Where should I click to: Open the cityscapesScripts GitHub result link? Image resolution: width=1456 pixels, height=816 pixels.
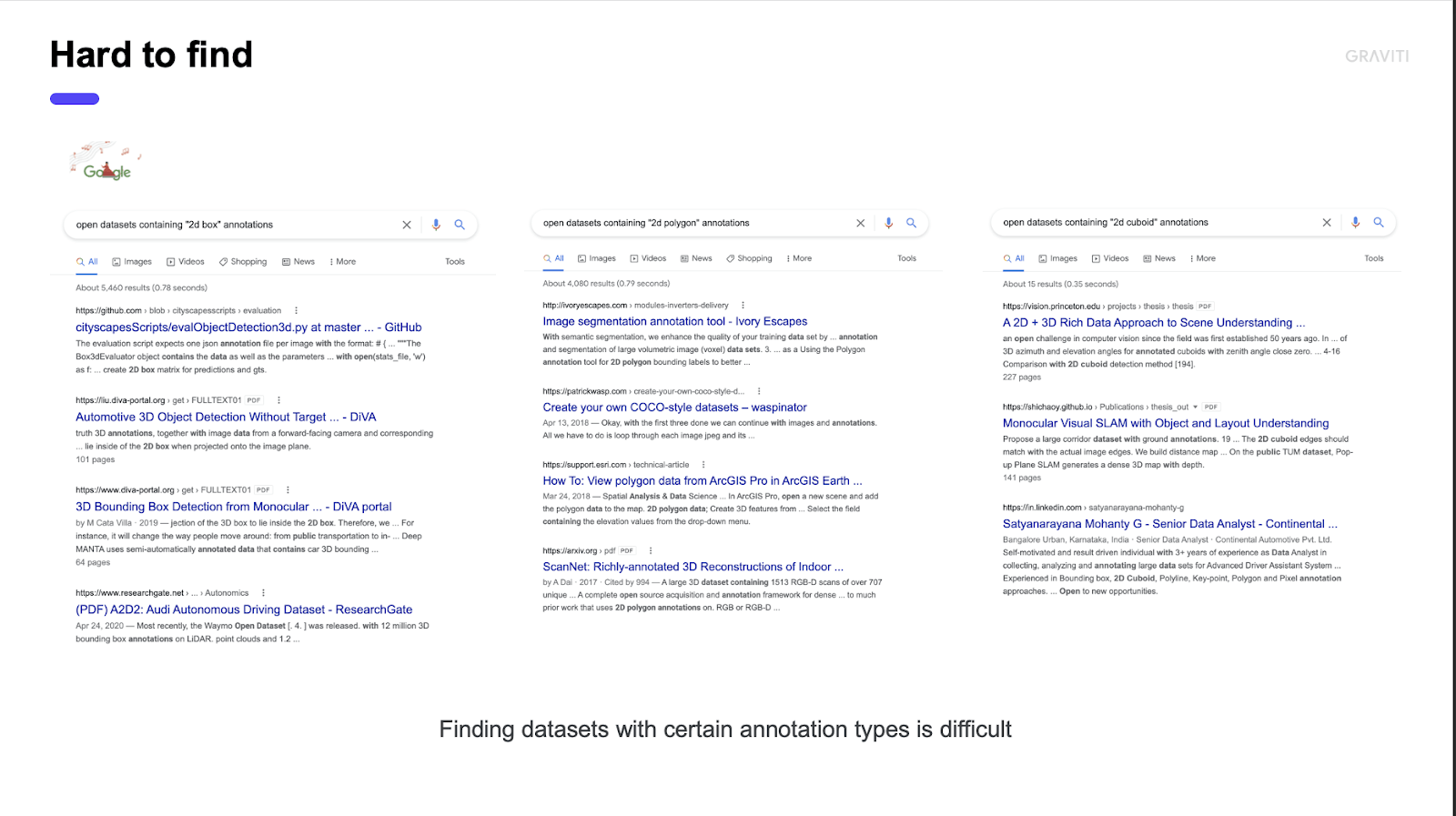248,327
